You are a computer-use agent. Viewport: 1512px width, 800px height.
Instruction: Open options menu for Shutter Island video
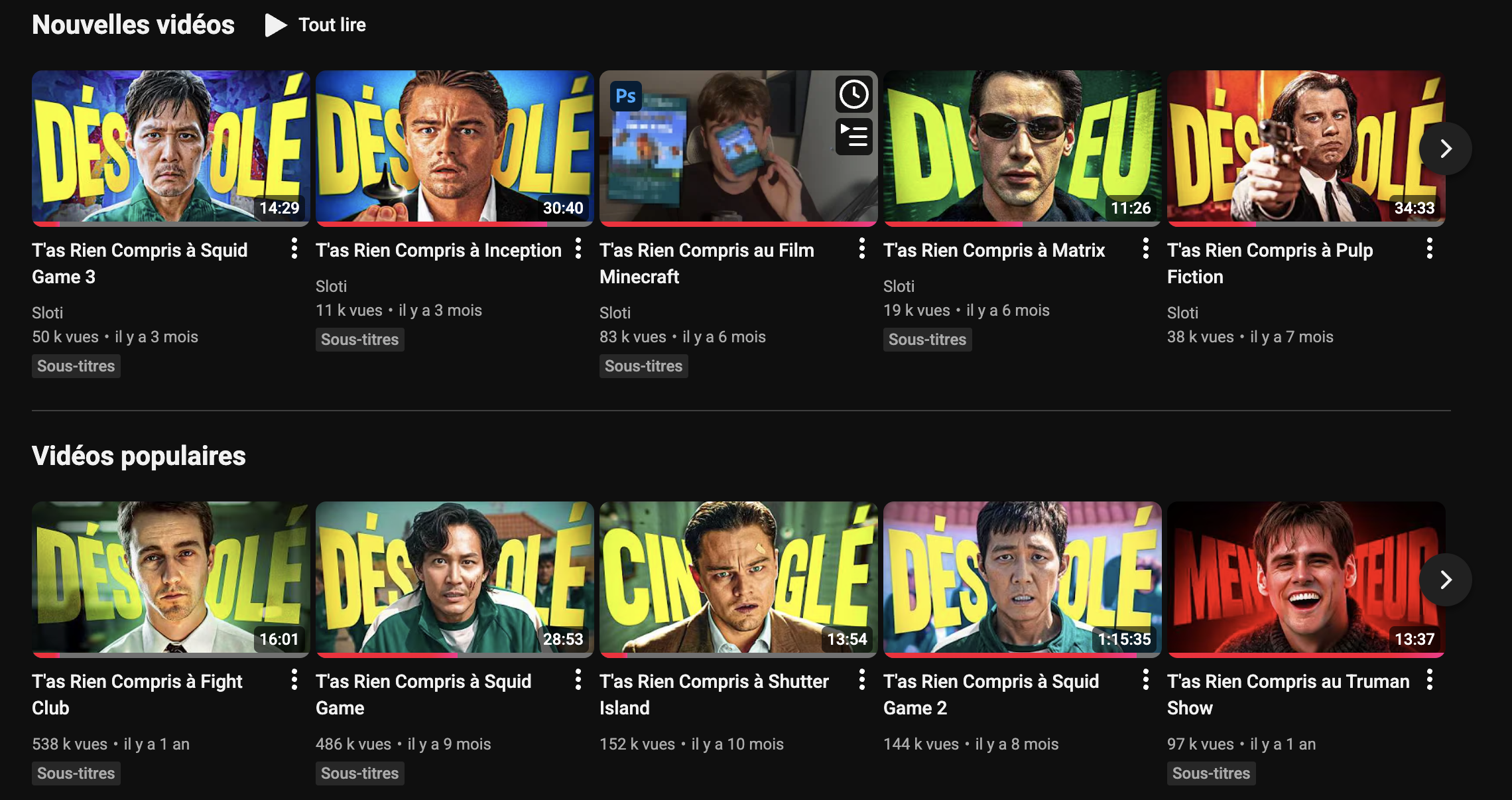[x=862, y=680]
